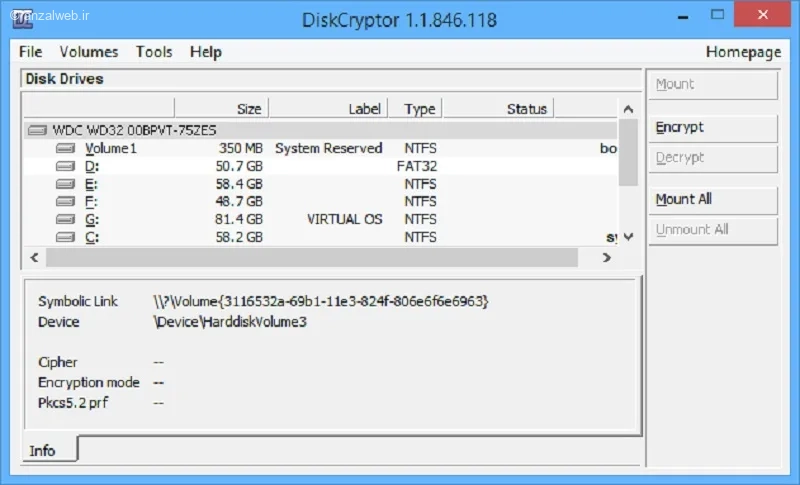Image resolution: width=800 pixels, height=485 pixels.
Task: Select the E: volume name
Action: 91,184
